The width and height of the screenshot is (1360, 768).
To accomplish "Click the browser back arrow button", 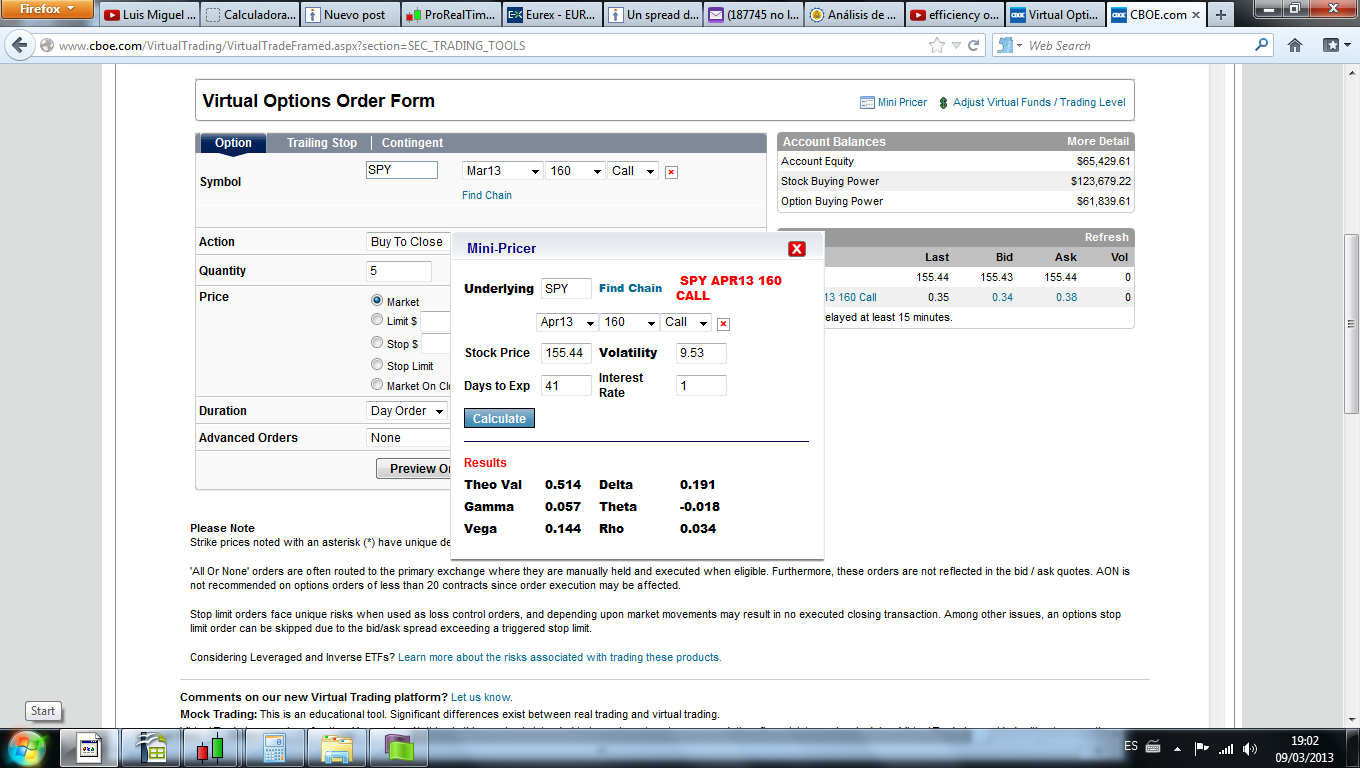I will [20, 46].
